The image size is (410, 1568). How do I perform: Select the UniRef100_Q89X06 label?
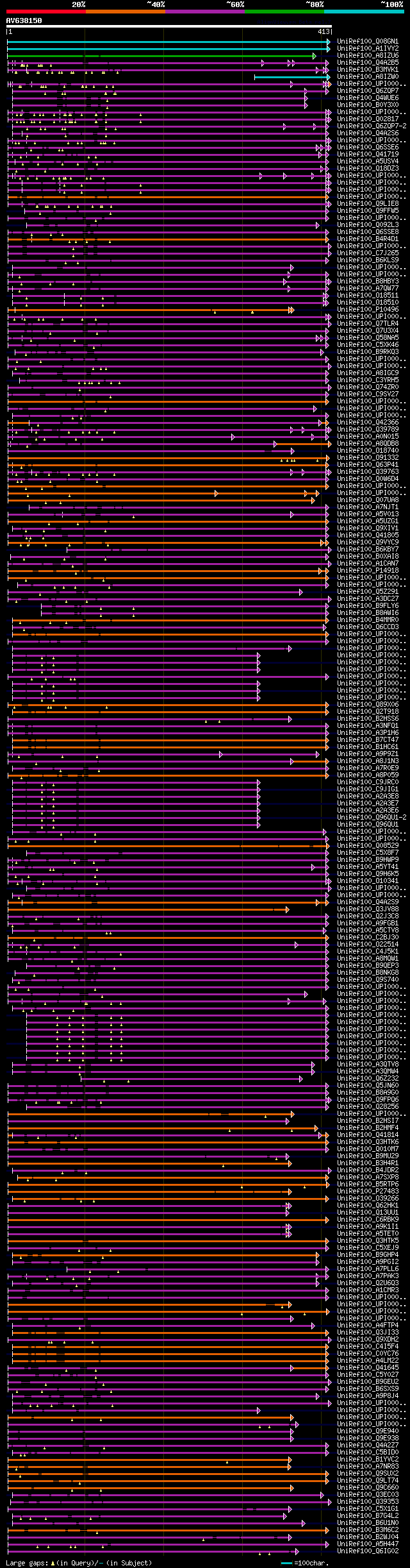368,705
